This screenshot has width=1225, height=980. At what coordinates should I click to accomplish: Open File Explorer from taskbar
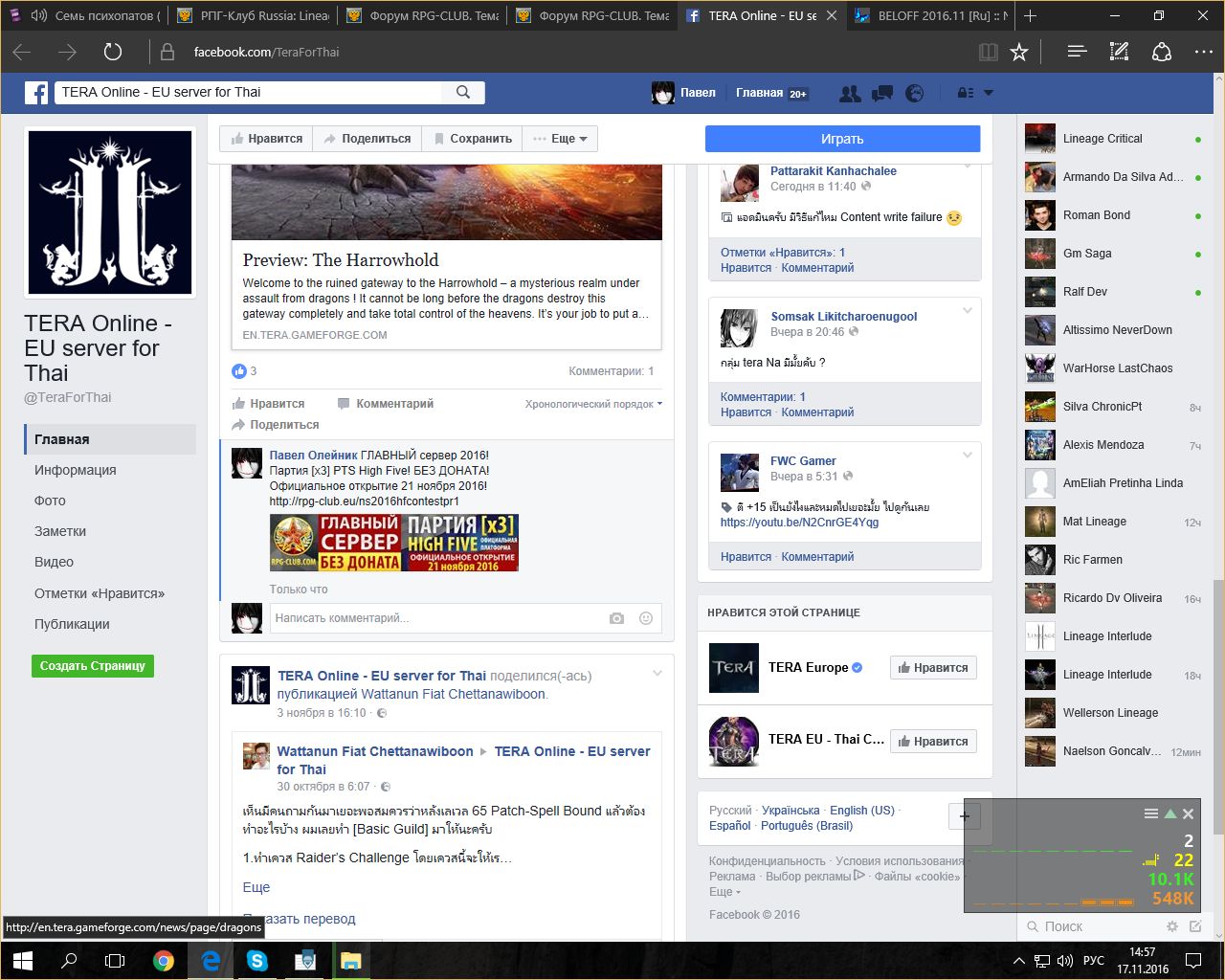pos(350,960)
